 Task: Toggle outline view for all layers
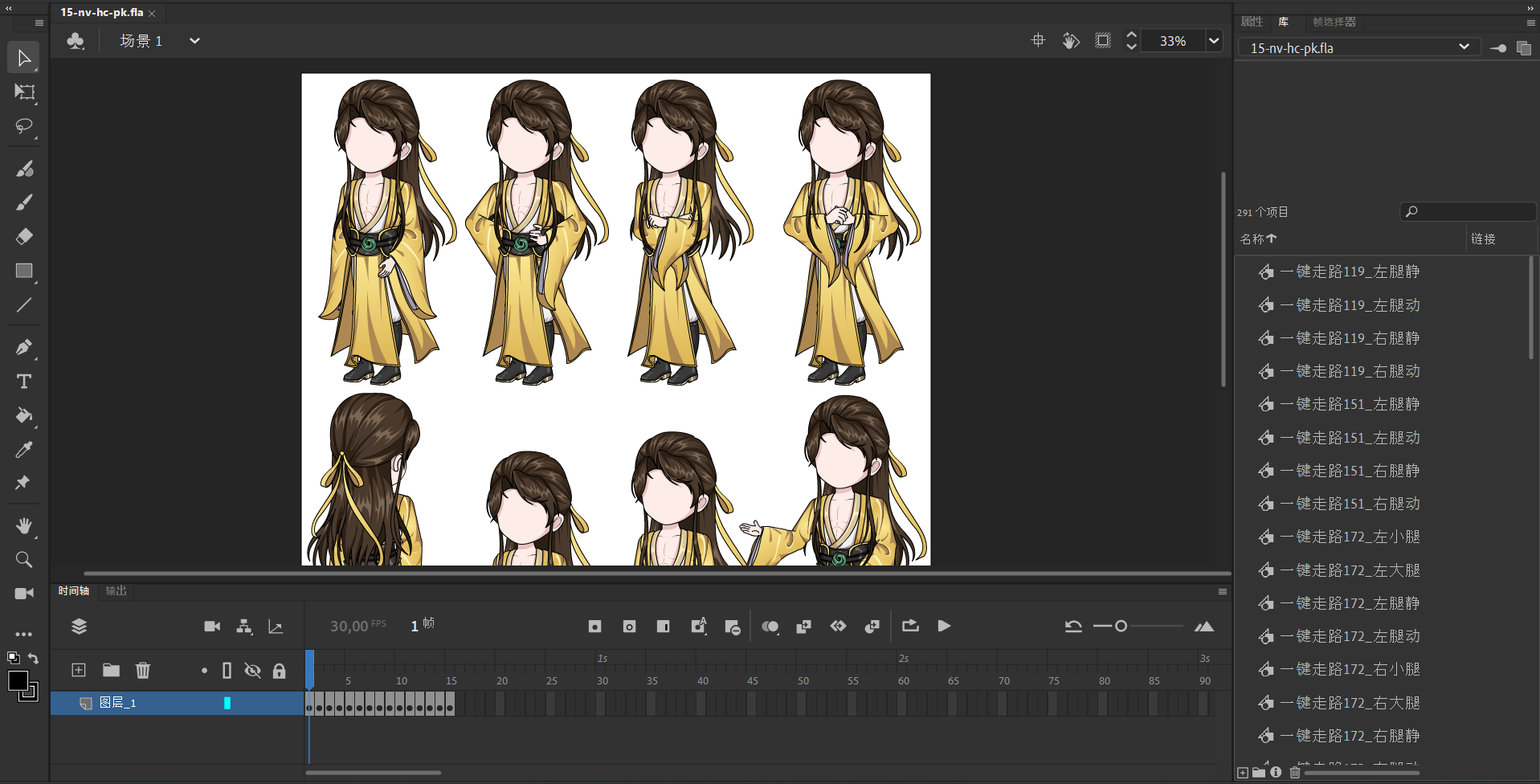click(227, 671)
